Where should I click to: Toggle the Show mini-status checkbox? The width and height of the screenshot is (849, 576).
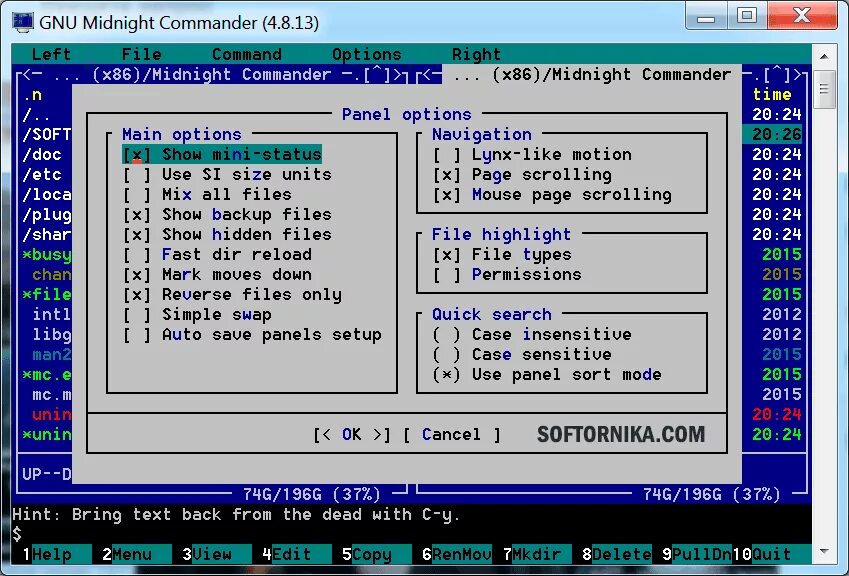(x=222, y=154)
